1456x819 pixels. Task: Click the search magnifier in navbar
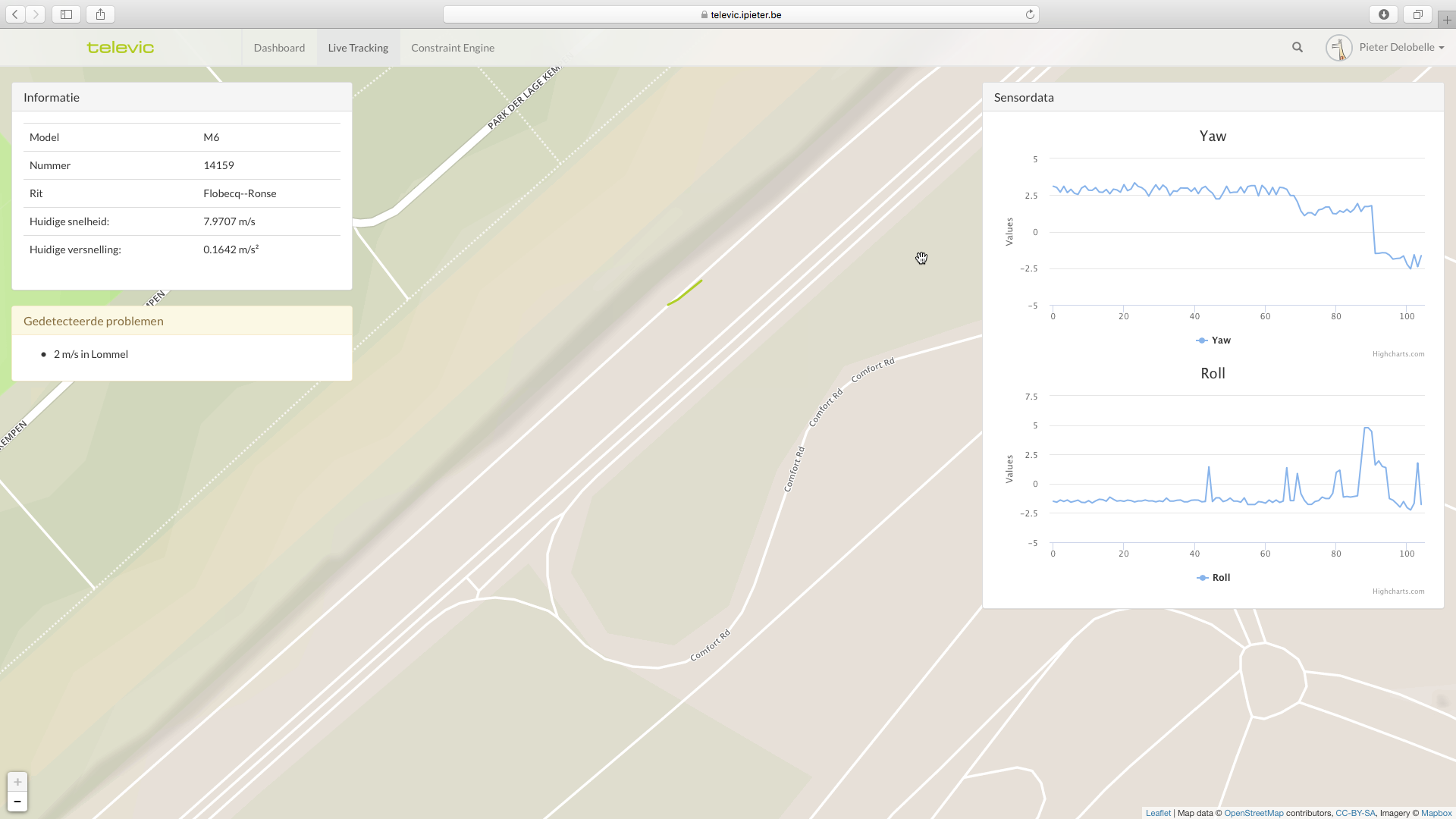[1298, 47]
